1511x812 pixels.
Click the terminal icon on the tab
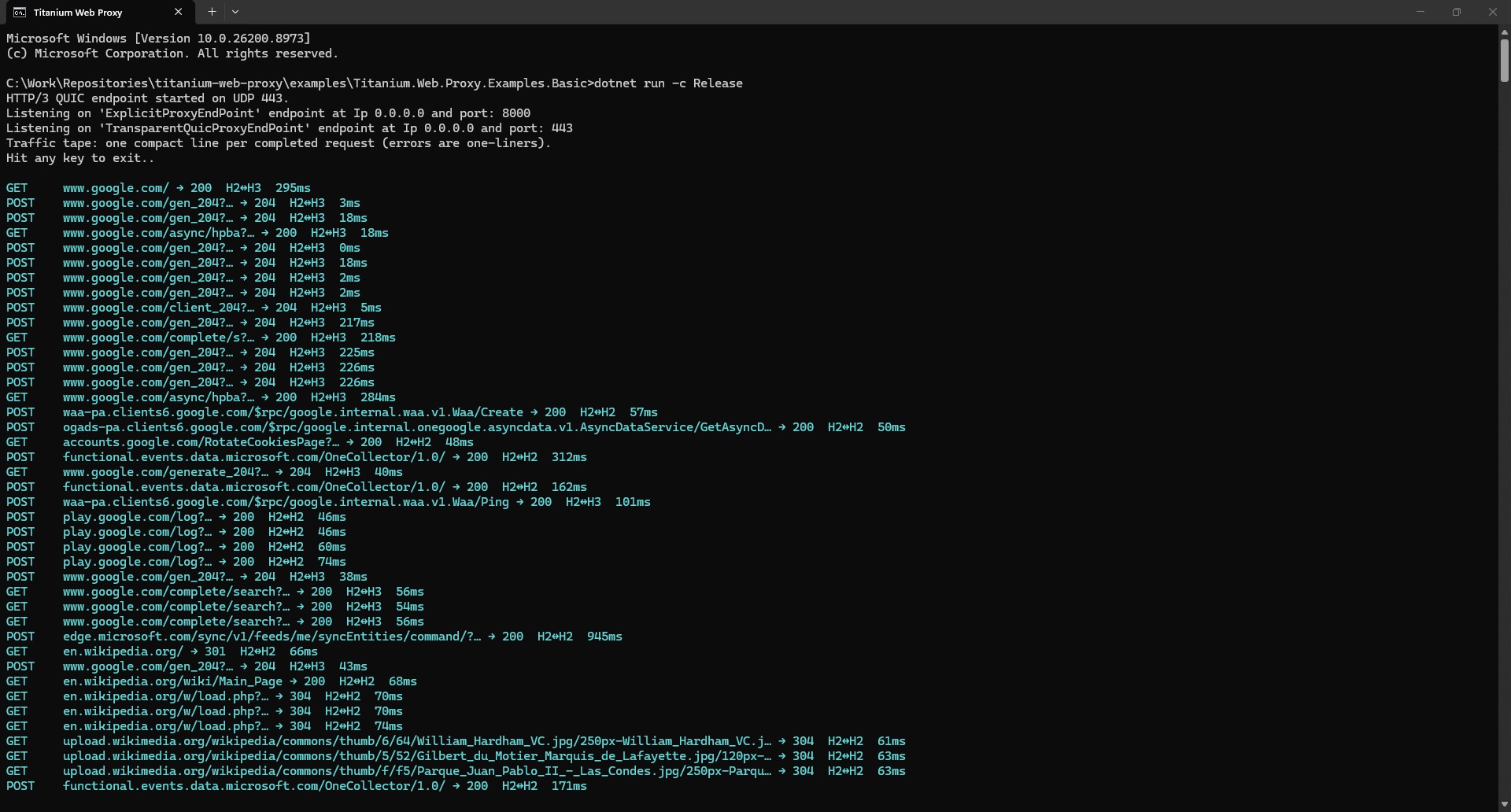[19, 12]
